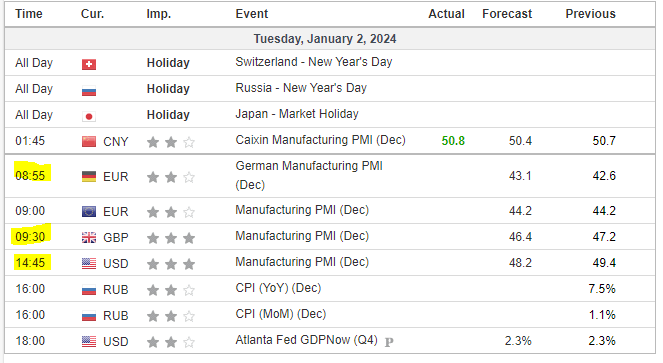This screenshot has width=663, height=363.
Task: Click the Switzerland flag icon
Action: [x=89, y=64]
